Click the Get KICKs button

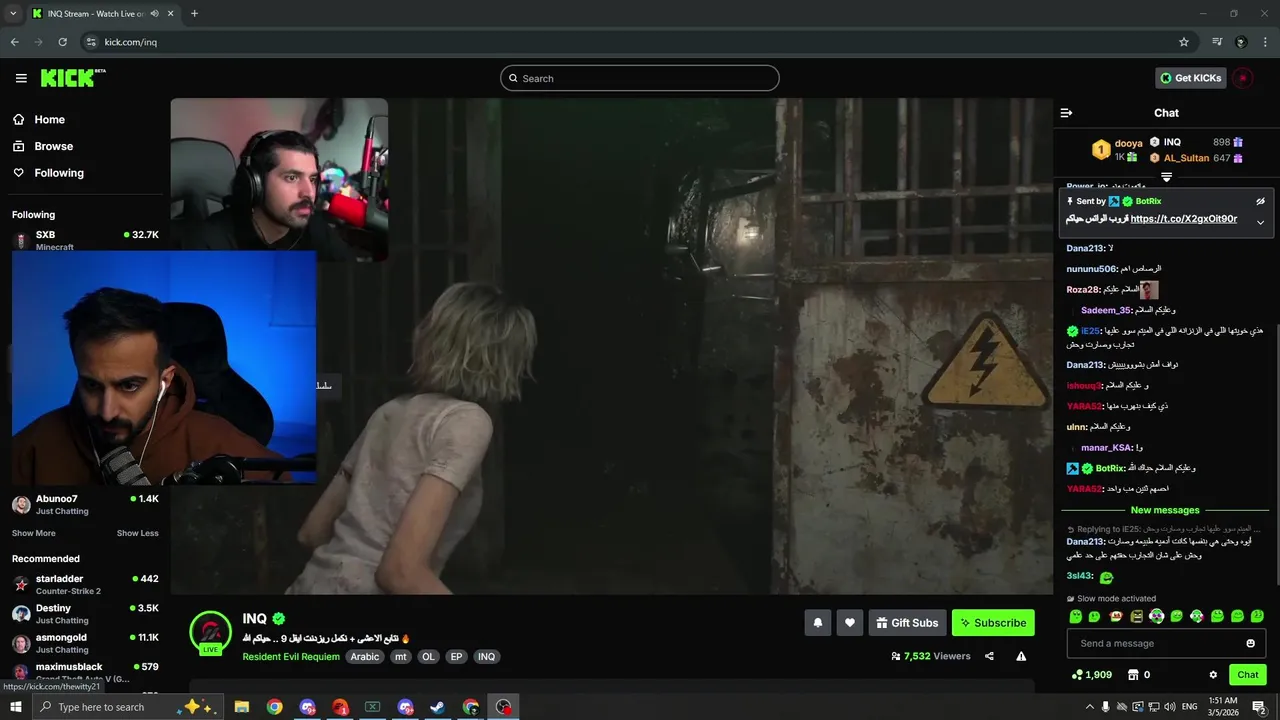1191,78
